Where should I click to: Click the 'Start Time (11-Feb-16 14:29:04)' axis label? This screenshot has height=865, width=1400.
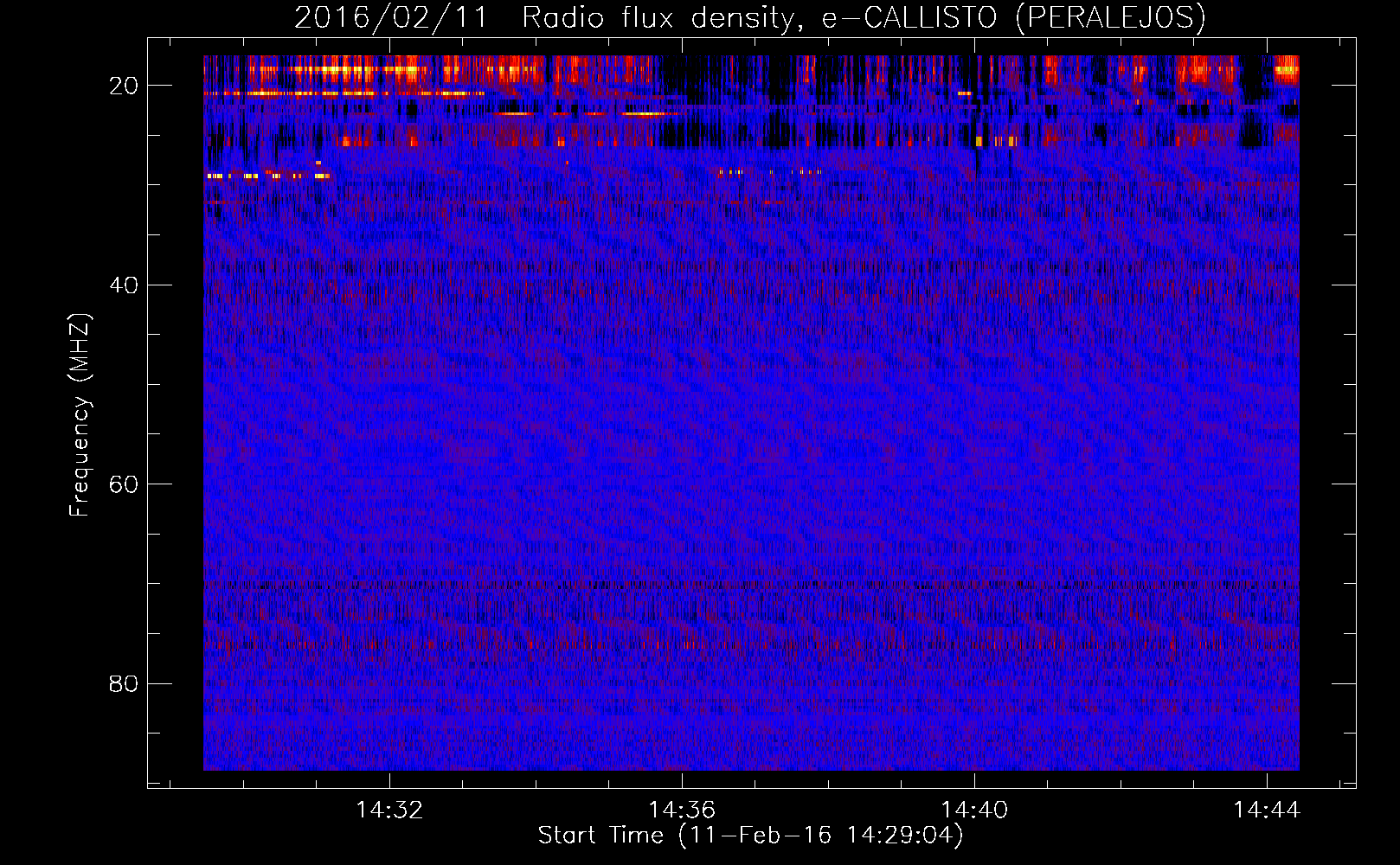pyautogui.click(x=750, y=836)
